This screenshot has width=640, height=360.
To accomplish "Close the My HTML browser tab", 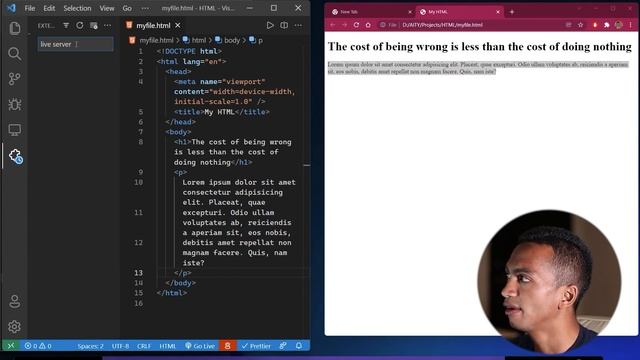I will click(498, 12).
